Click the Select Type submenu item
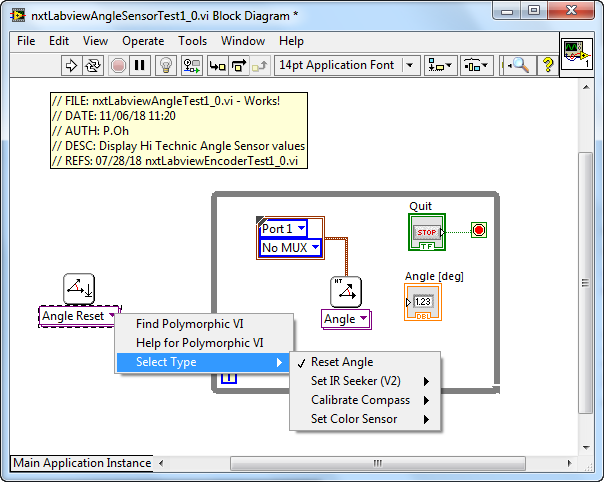 point(203,362)
